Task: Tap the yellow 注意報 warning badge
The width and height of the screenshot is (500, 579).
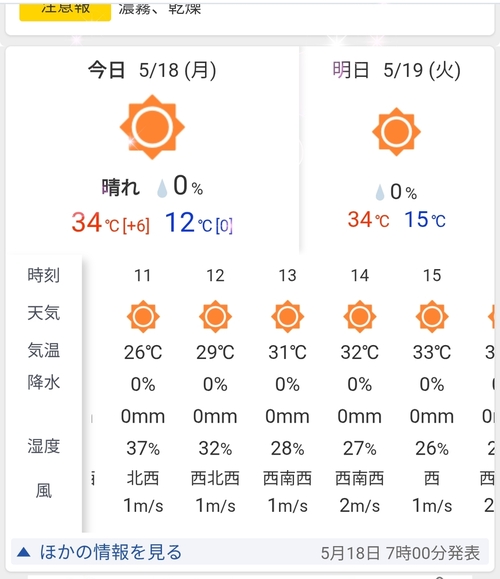Action: point(65,10)
